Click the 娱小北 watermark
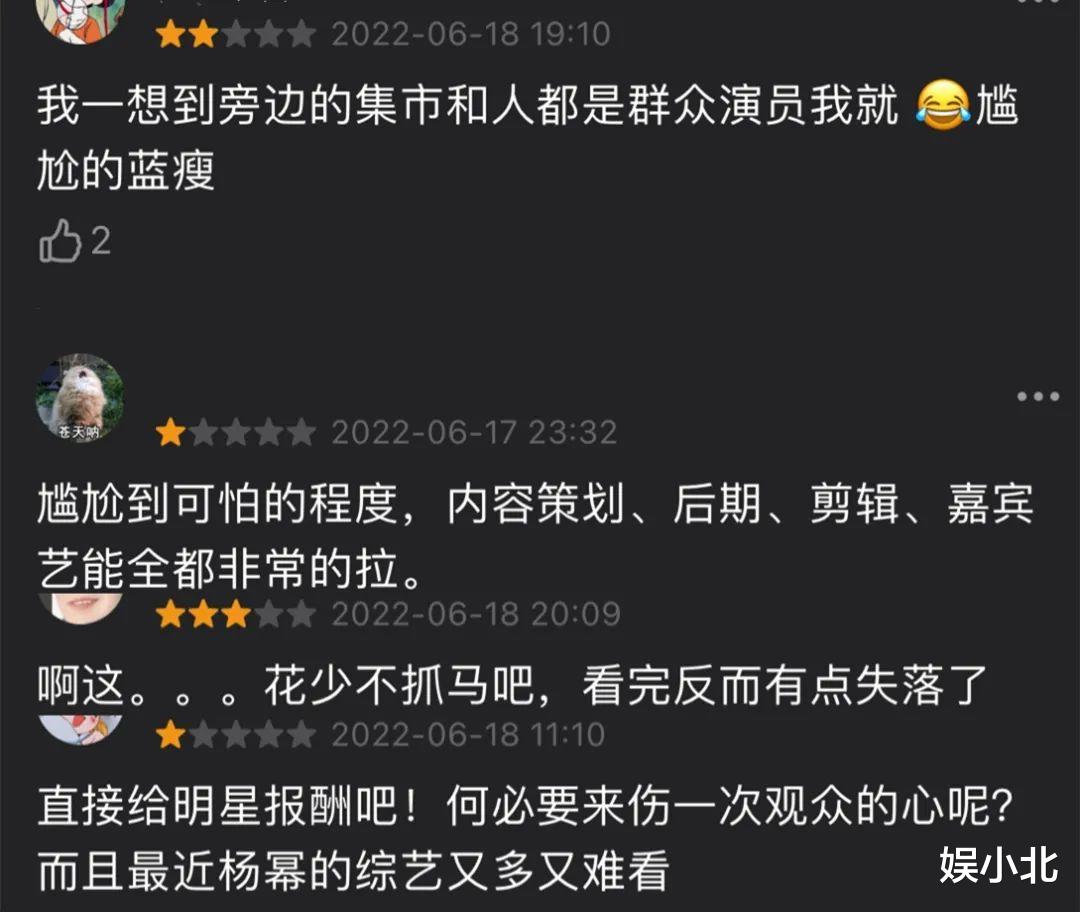 [x=999, y=865]
